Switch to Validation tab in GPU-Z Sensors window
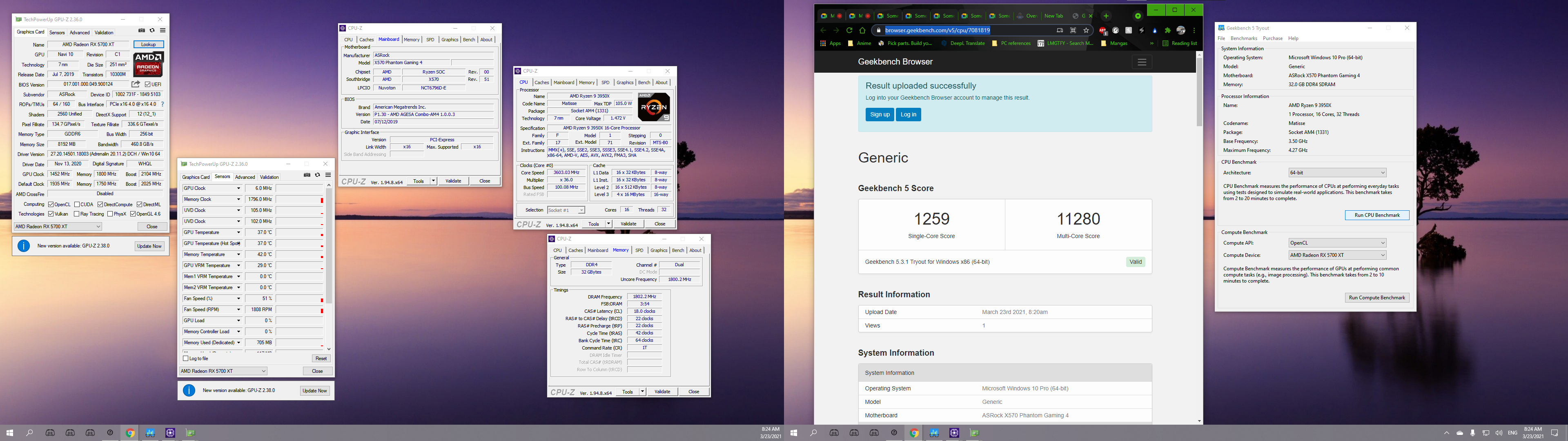The width and height of the screenshot is (1568, 441). coord(269,177)
